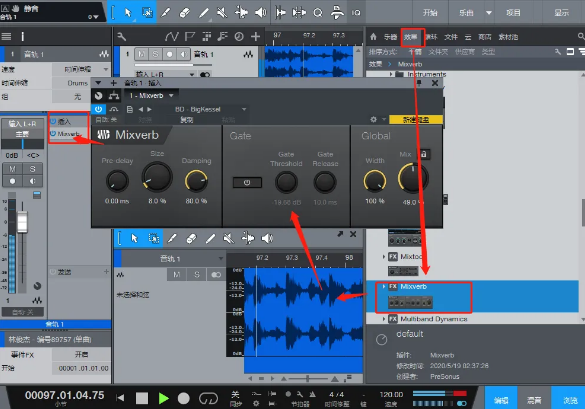Select the Eraser tool in top toolbar
585x409 pixels.
(x=184, y=13)
